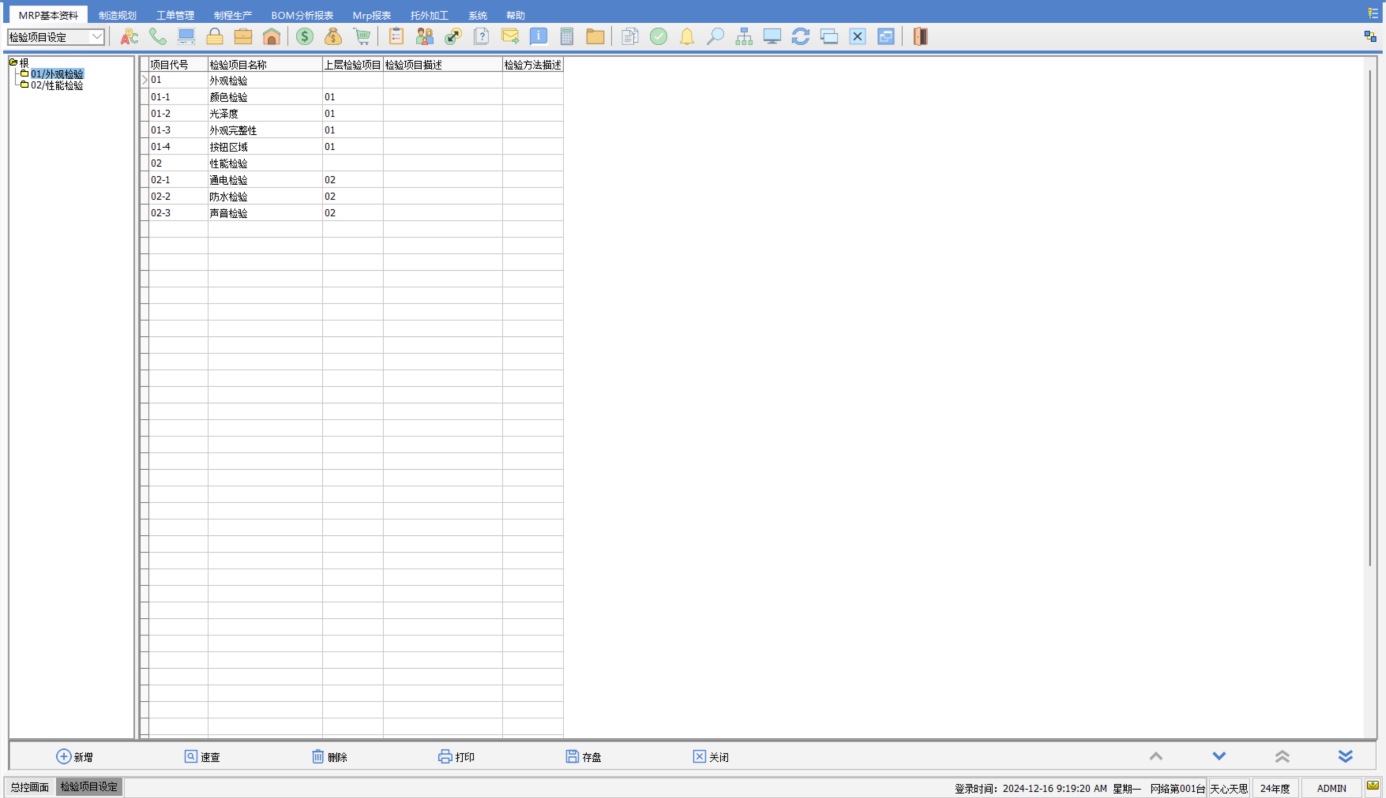This screenshot has height=798, width=1386.
Task: Click the magnifying glass search icon
Action: (x=715, y=37)
